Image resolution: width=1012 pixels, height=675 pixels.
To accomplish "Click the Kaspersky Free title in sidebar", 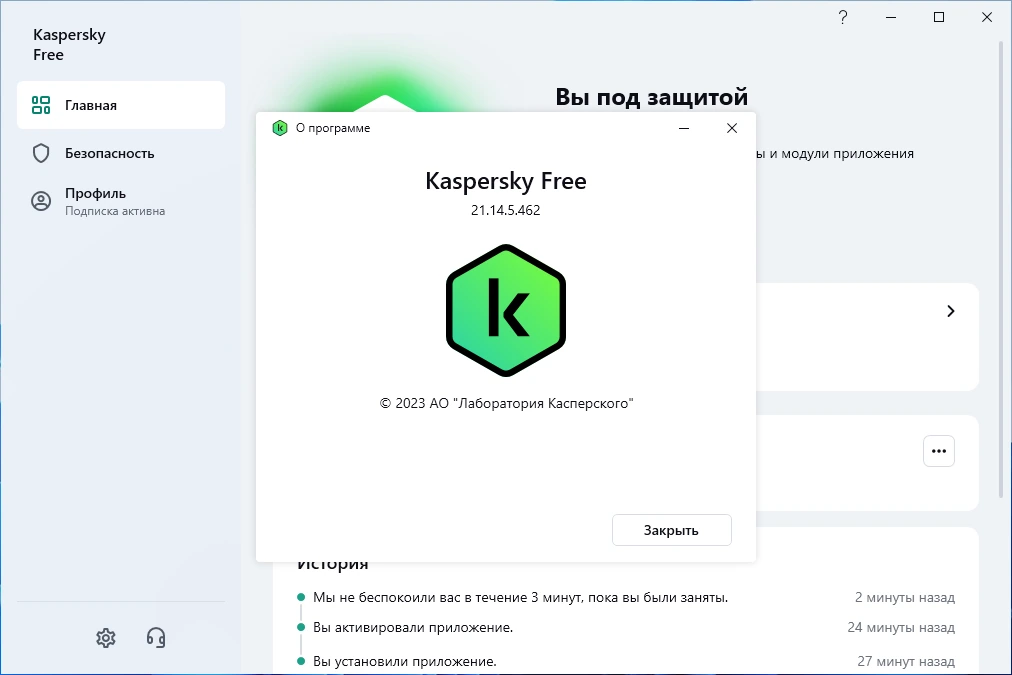I will tap(69, 45).
